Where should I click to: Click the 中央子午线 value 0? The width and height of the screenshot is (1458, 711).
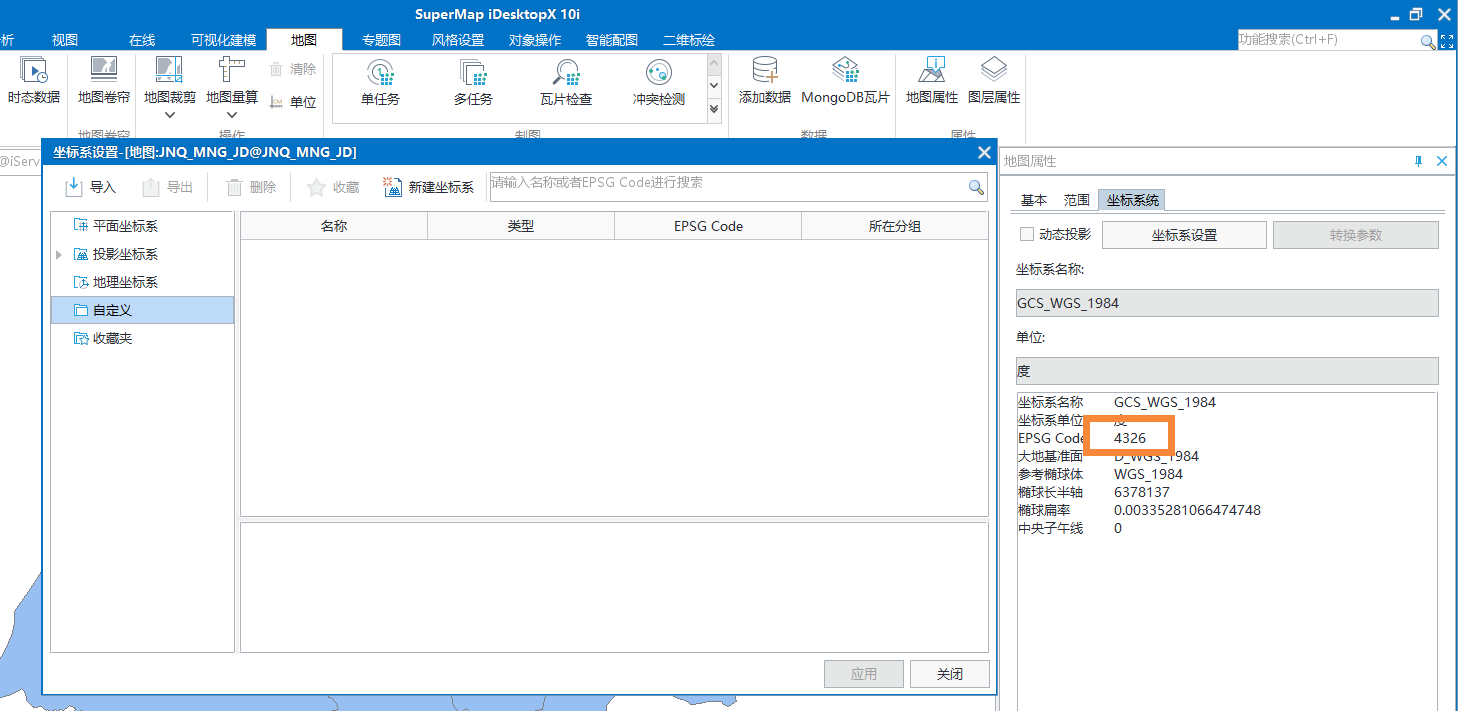point(1118,528)
